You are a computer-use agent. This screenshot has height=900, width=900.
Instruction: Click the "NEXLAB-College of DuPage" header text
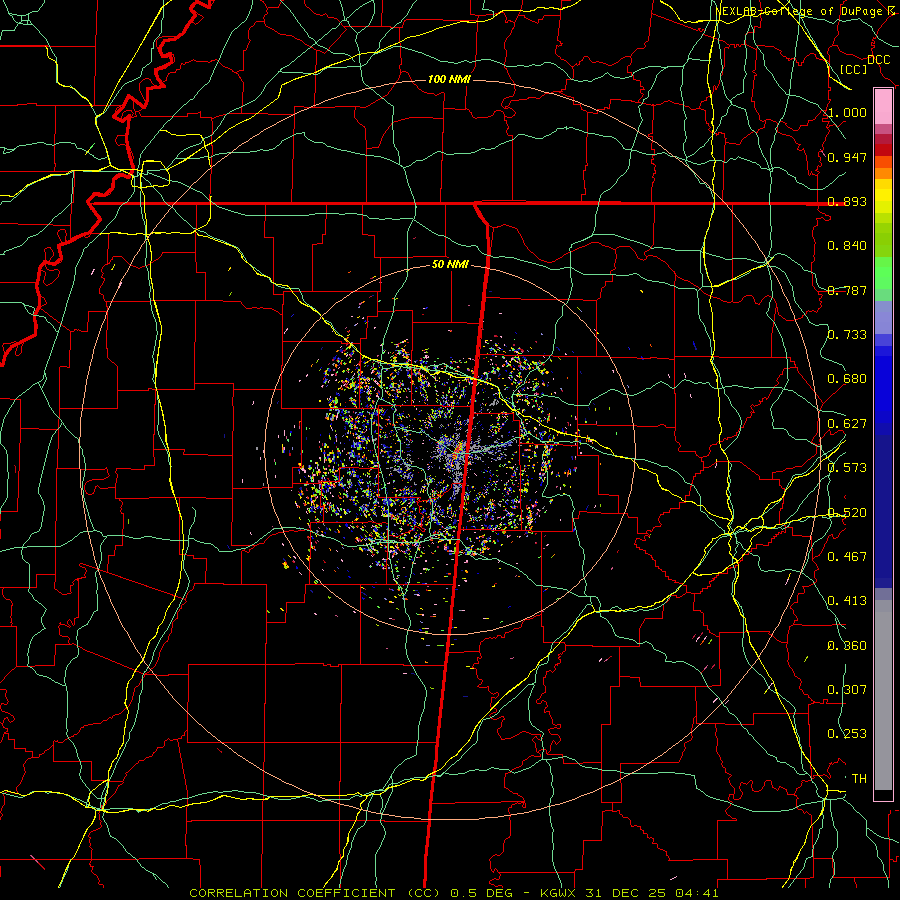[x=800, y=11]
